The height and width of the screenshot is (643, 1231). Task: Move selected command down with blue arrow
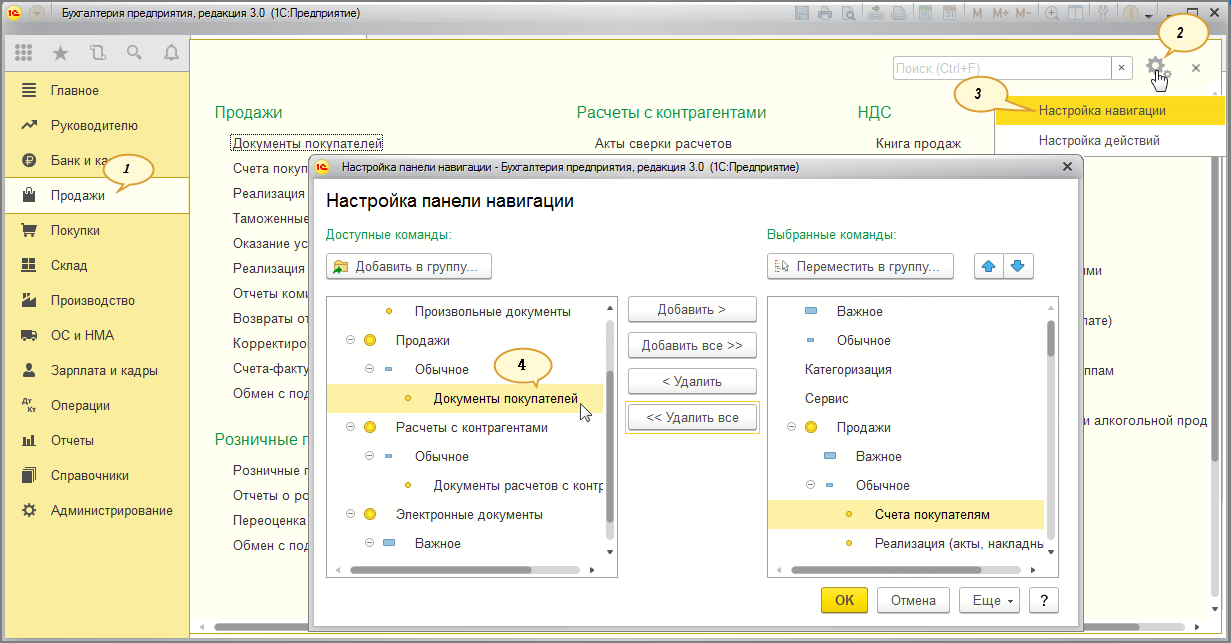tap(1018, 266)
